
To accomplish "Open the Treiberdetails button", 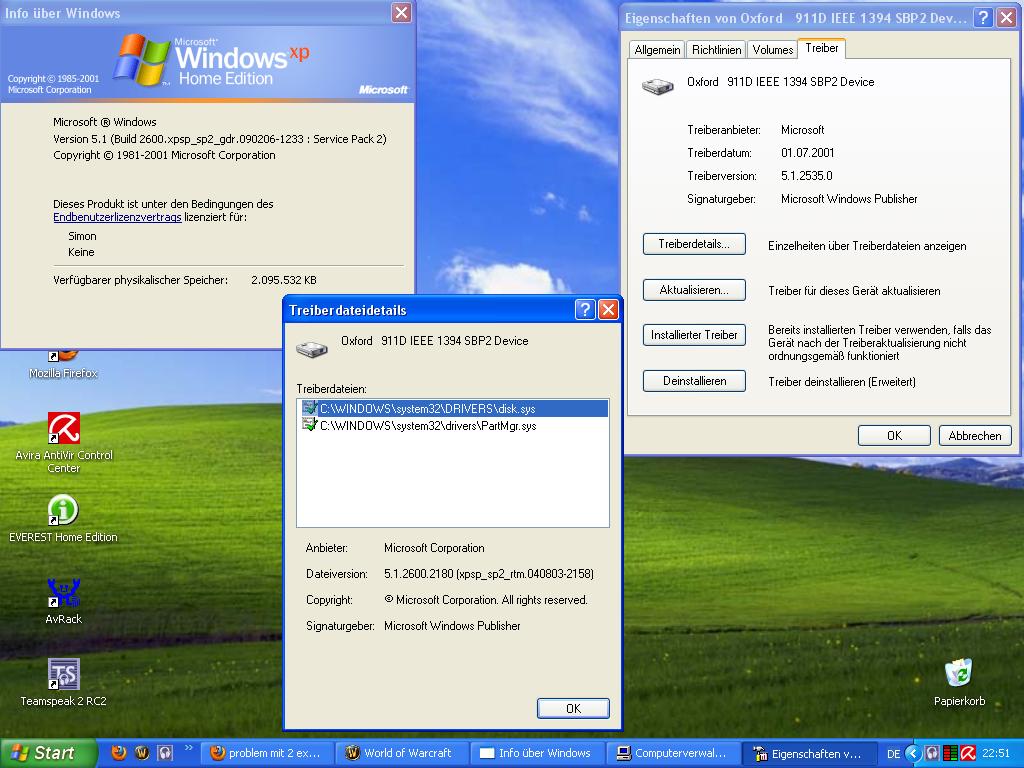I will coord(694,244).
